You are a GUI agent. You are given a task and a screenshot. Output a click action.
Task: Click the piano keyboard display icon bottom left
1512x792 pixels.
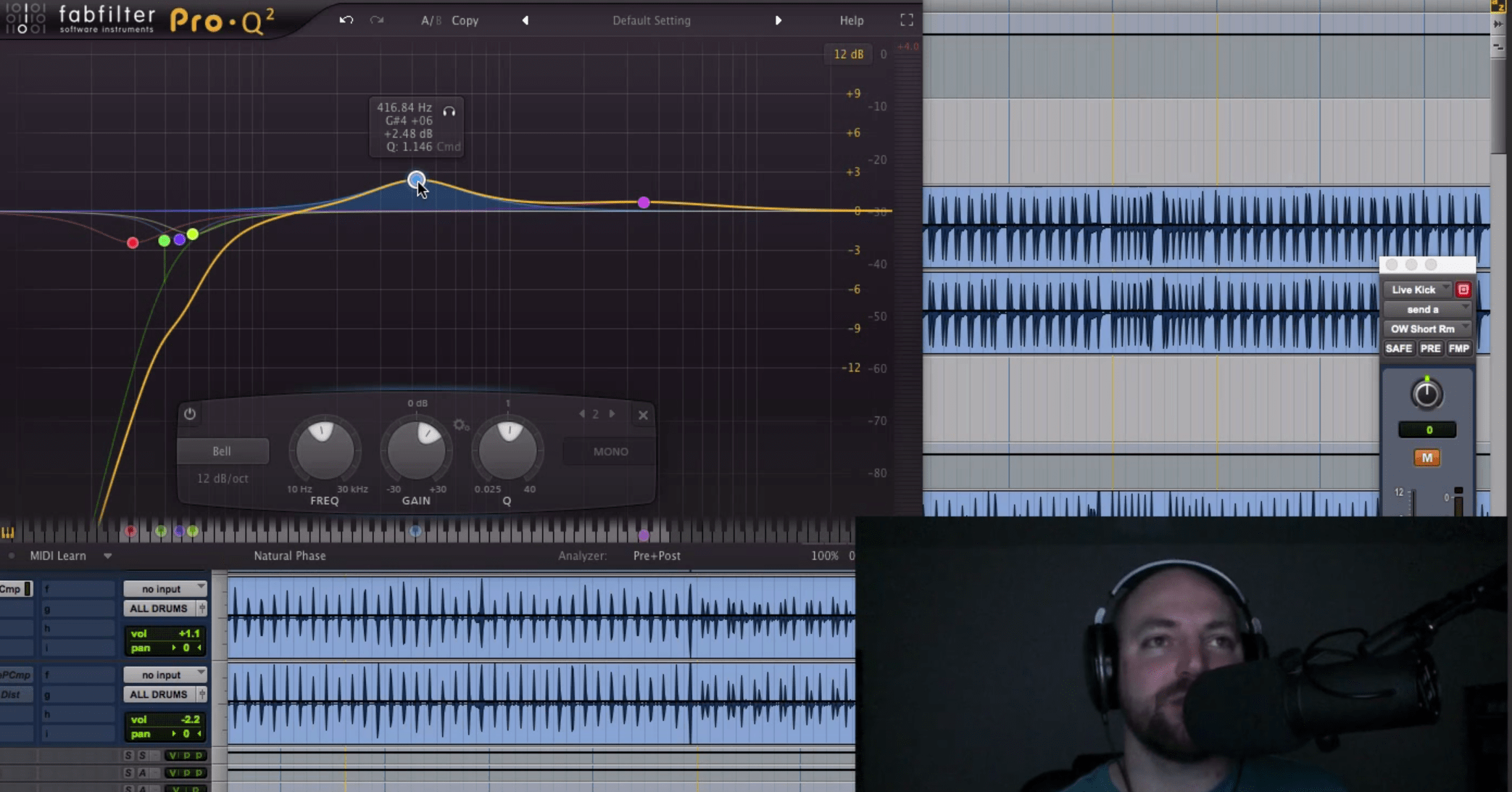tap(9, 532)
